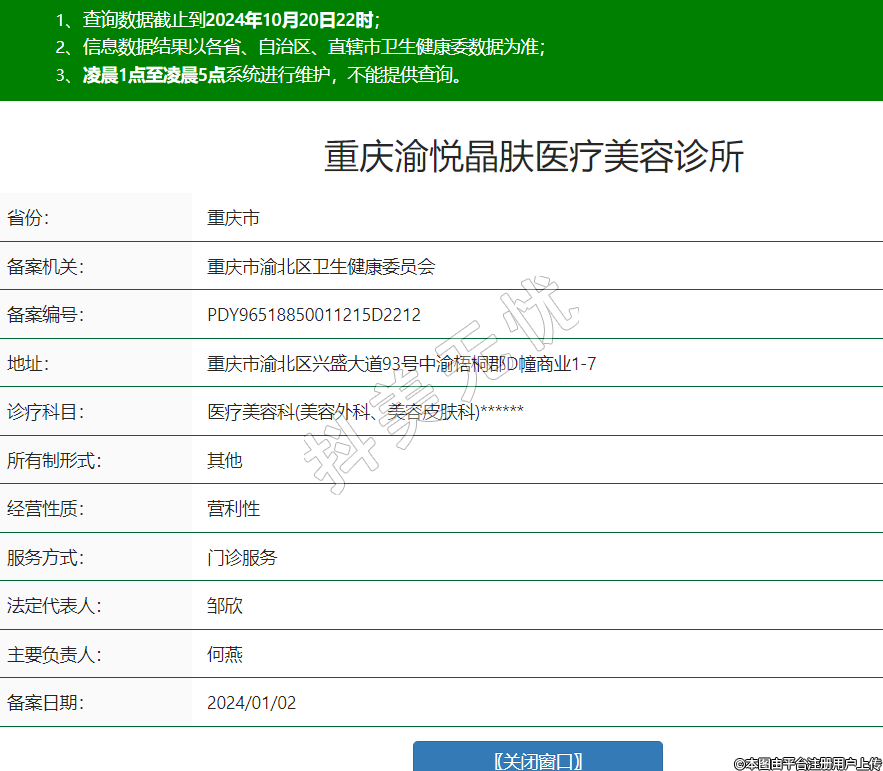Click the business nature value 营利性
883x771 pixels.
click(233, 509)
